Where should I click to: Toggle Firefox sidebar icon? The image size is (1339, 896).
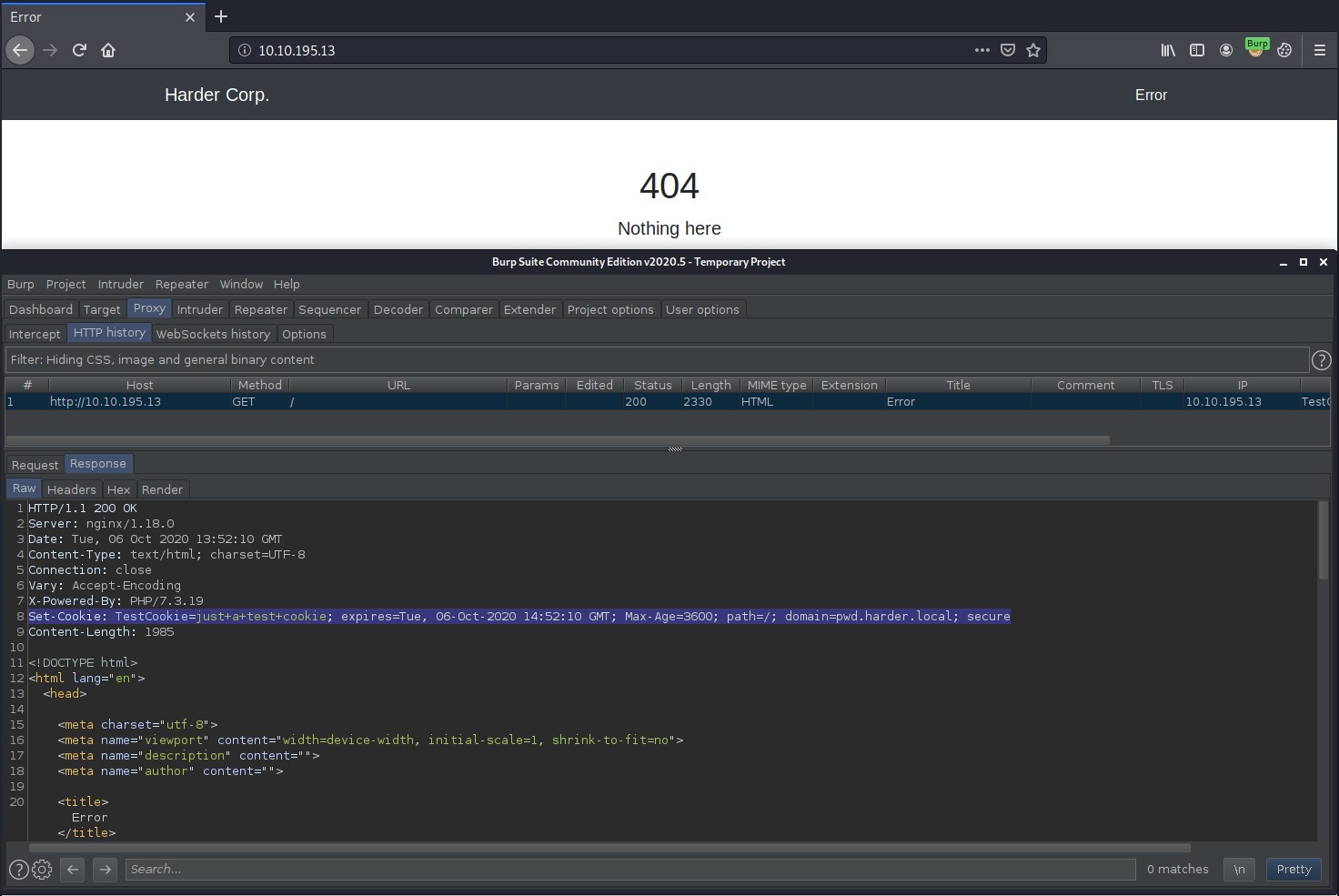coord(1197,50)
